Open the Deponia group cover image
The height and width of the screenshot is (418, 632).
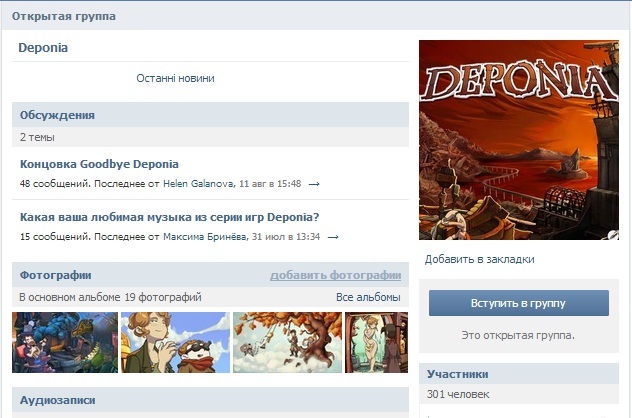coord(519,140)
